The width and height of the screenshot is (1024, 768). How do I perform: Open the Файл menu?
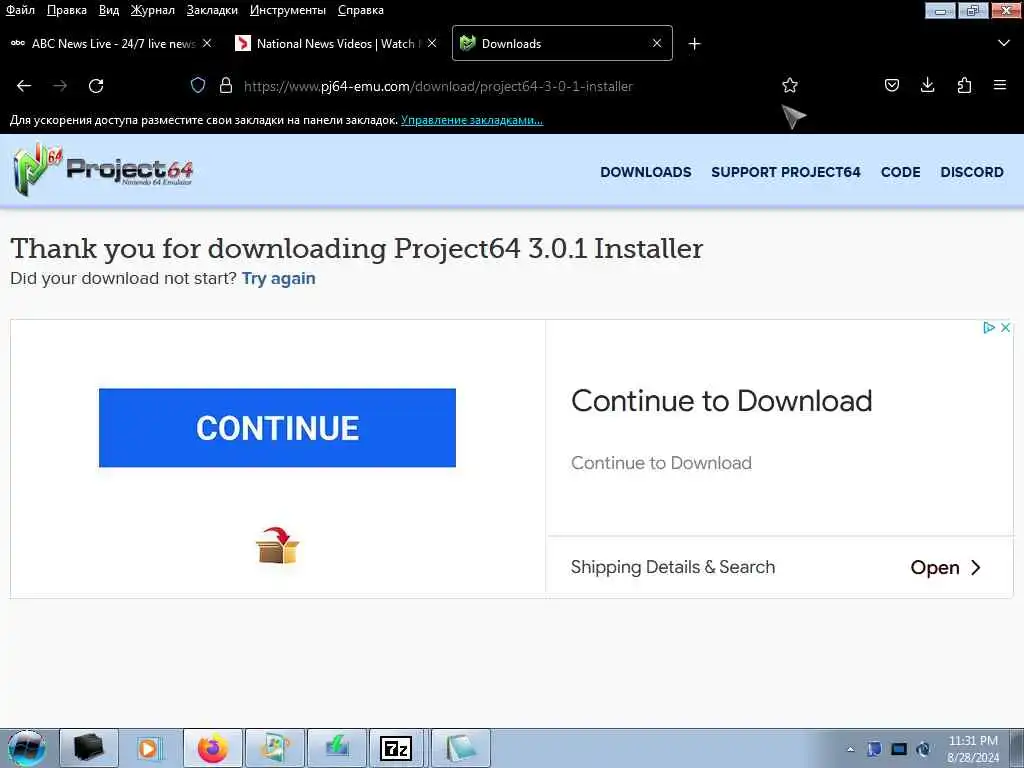tap(20, 10)
